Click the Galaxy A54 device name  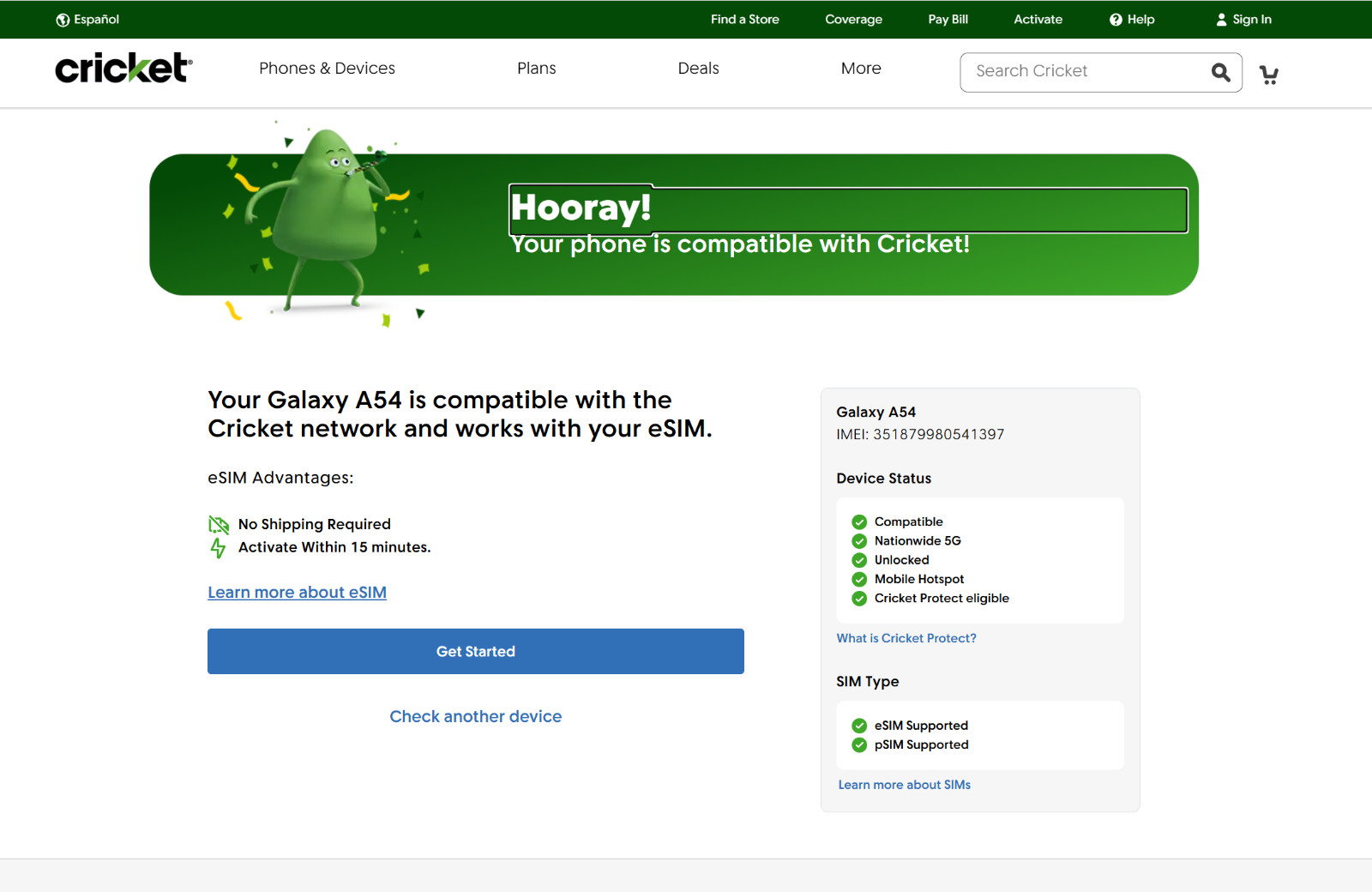coord(876,413)
